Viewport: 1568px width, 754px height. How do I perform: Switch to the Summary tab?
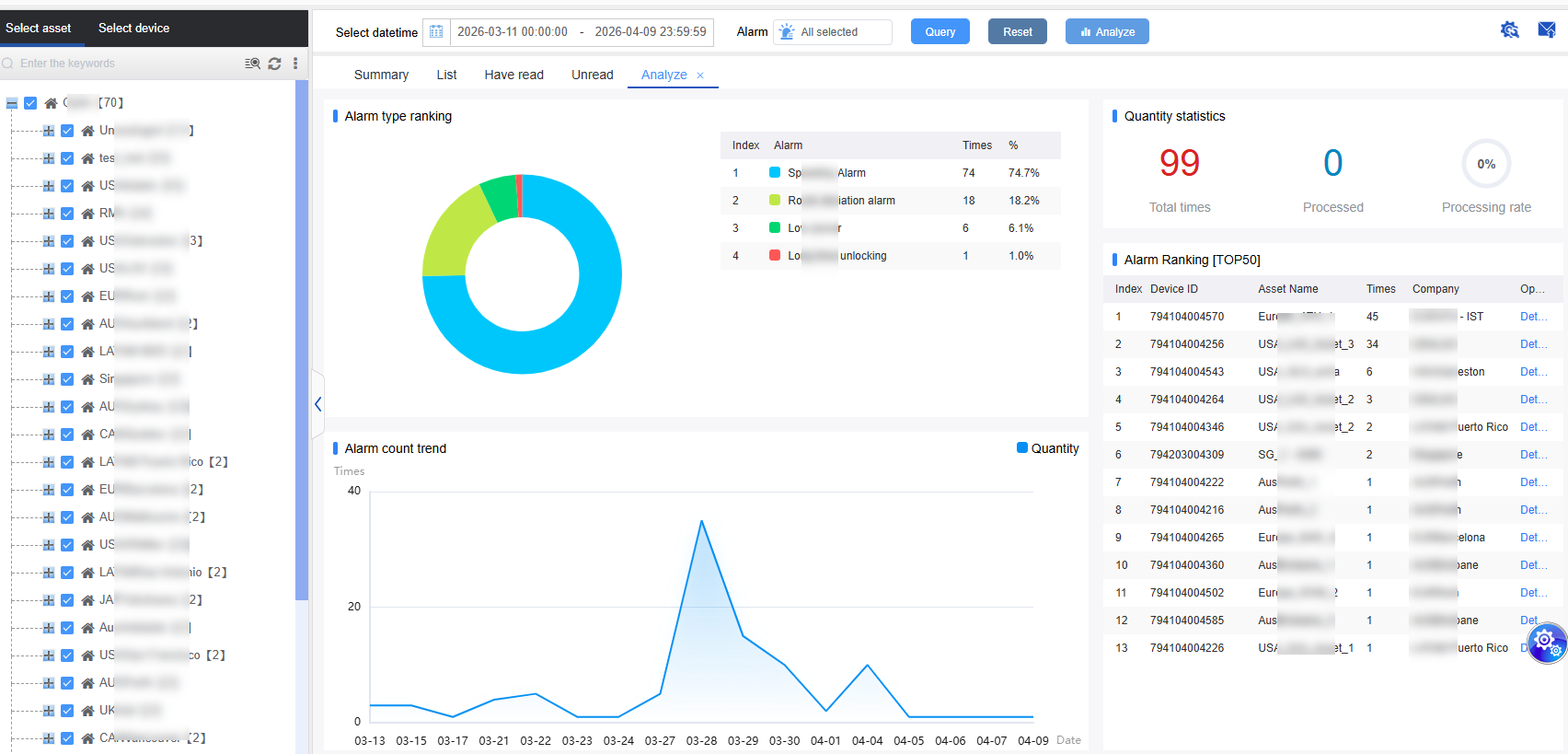click(x=381, y=75)
